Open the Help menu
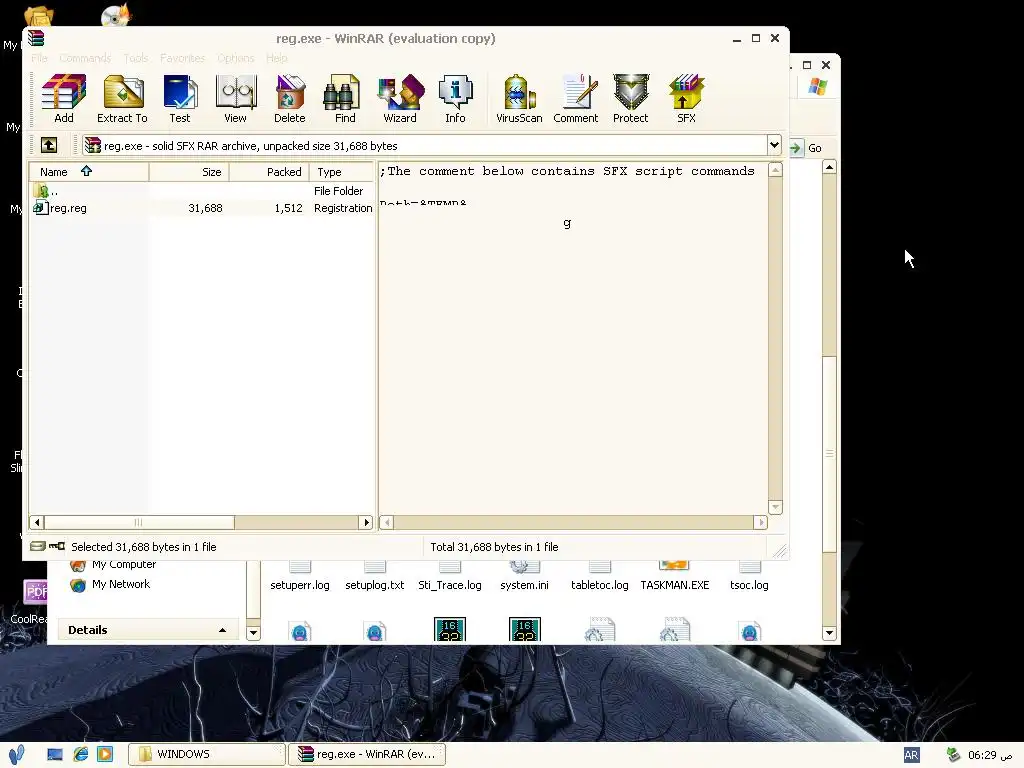The image size is (1024, 768). (x=277, y=58)
